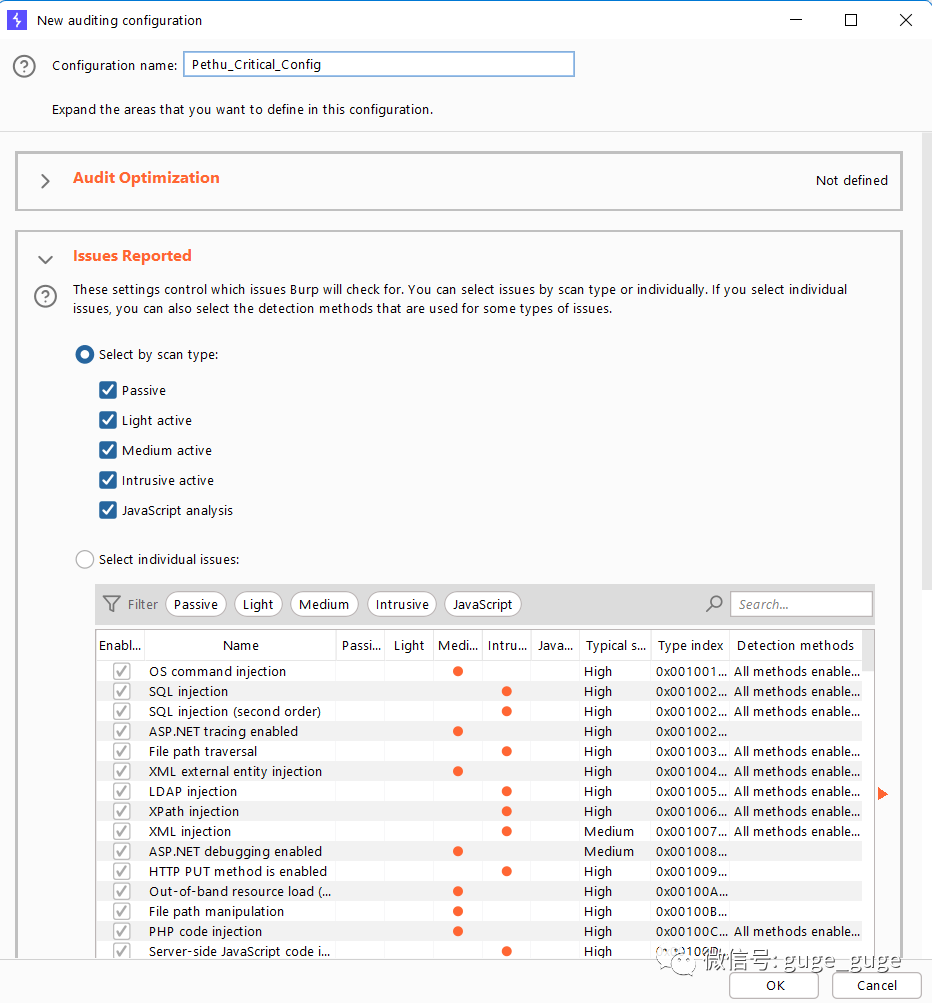Select the Server-side JavaScript code injection row
Image resolution: width=932 pixels, height=1003 pixels.
point(478,951)
